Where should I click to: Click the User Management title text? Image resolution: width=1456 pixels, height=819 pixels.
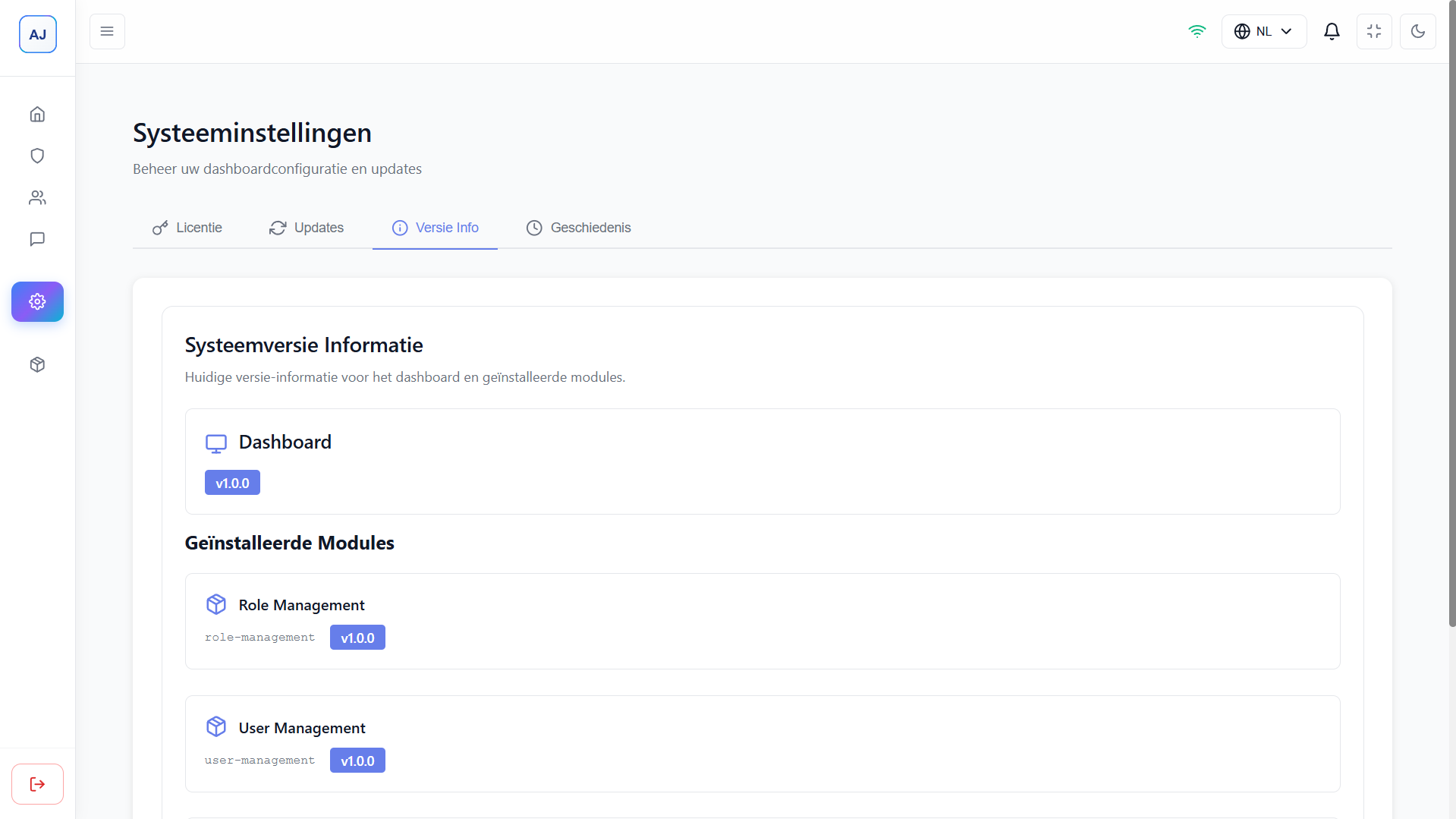point(302,728)
